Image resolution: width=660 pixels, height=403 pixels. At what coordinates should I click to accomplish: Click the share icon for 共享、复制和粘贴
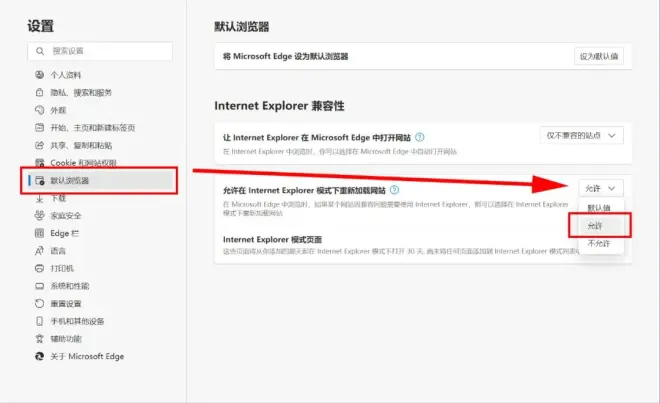(40, 145)
